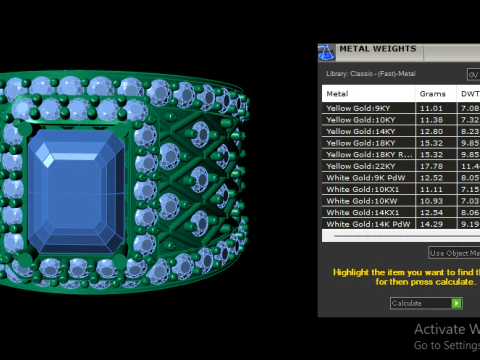Click the Library: Classic (Fast)-Metal label
Image resolution: width=480 pixels, height=360 pixels.
(x=371, y=74)
